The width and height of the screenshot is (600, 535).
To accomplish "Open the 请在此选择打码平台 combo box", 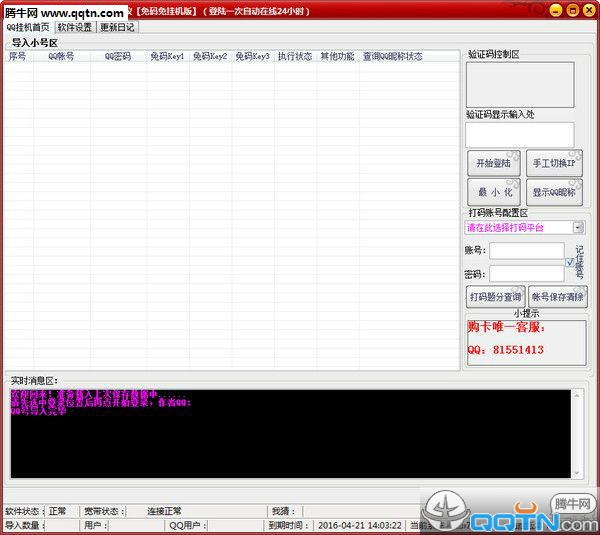I will (524, 228).
